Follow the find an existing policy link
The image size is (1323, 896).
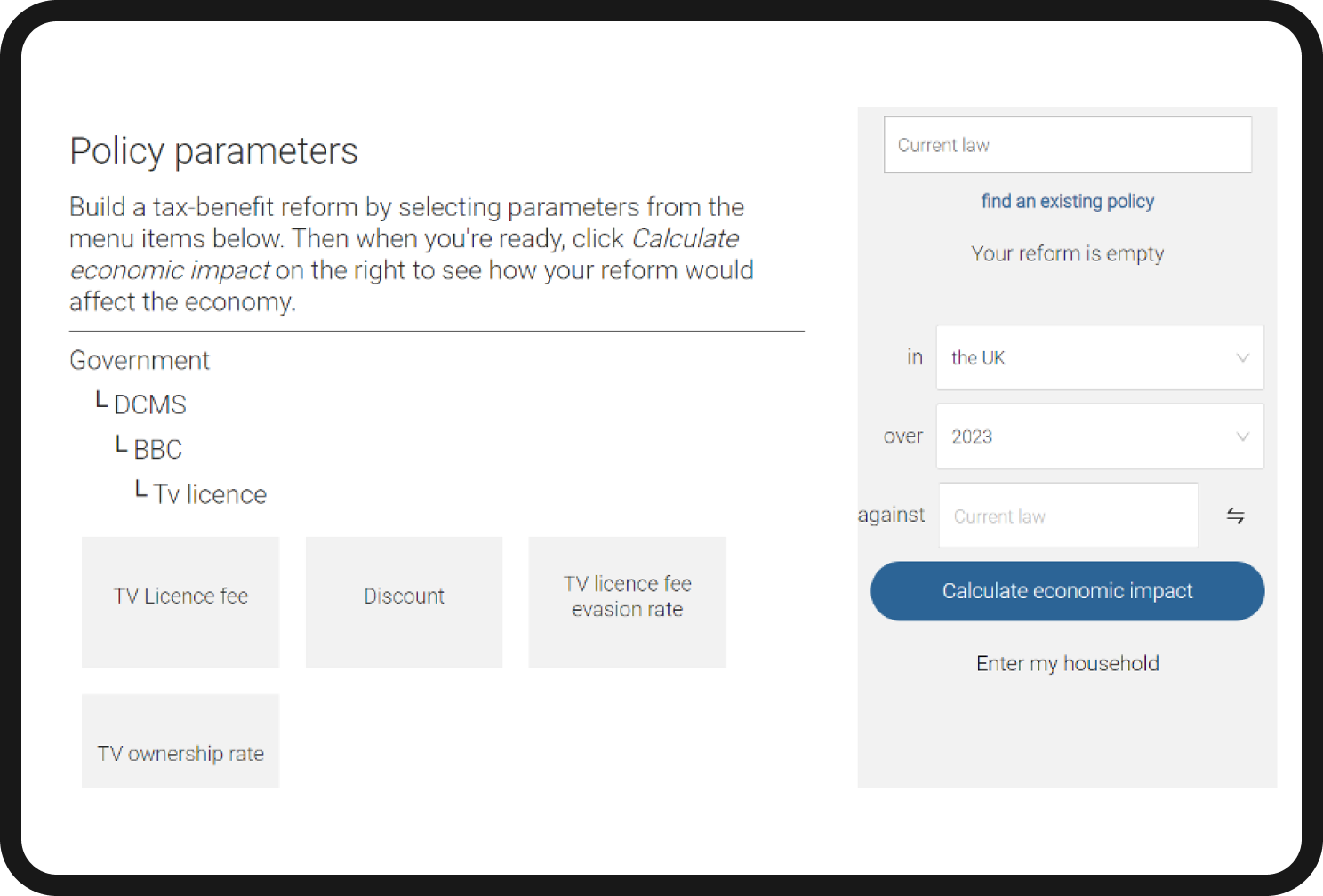[1067, 201]
